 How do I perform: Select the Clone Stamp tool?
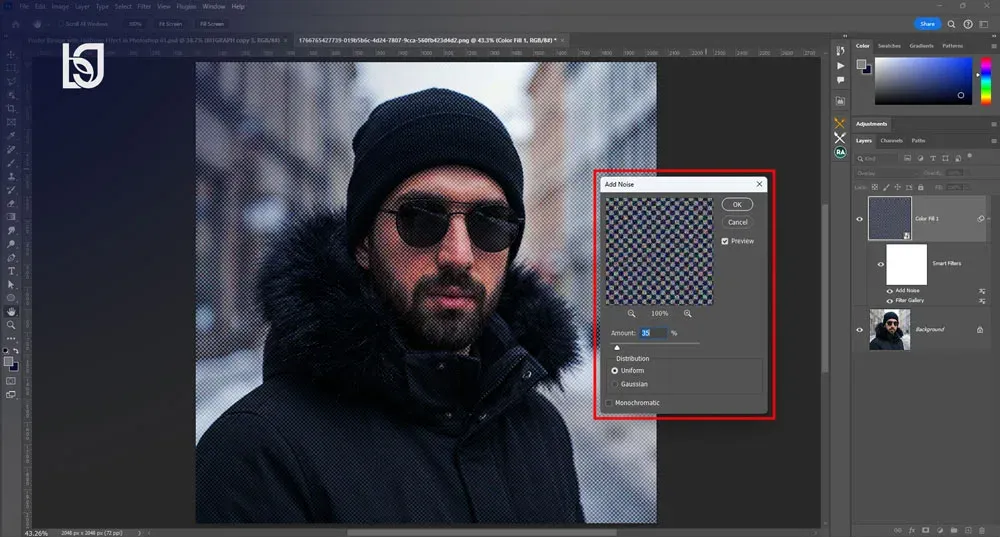click(11, 177)
